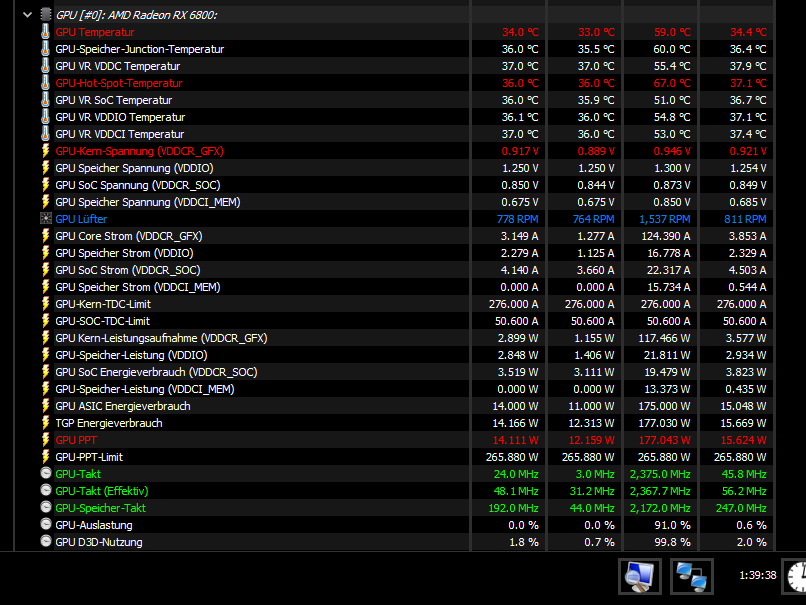
Task: Click lightning icon of GPU-SOC-TDC-Limit
Action: pos(45,321)
